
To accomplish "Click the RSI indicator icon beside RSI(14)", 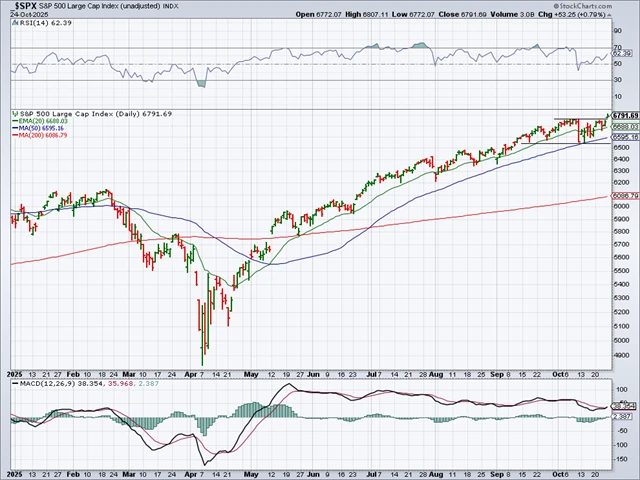I will point(16,23).
